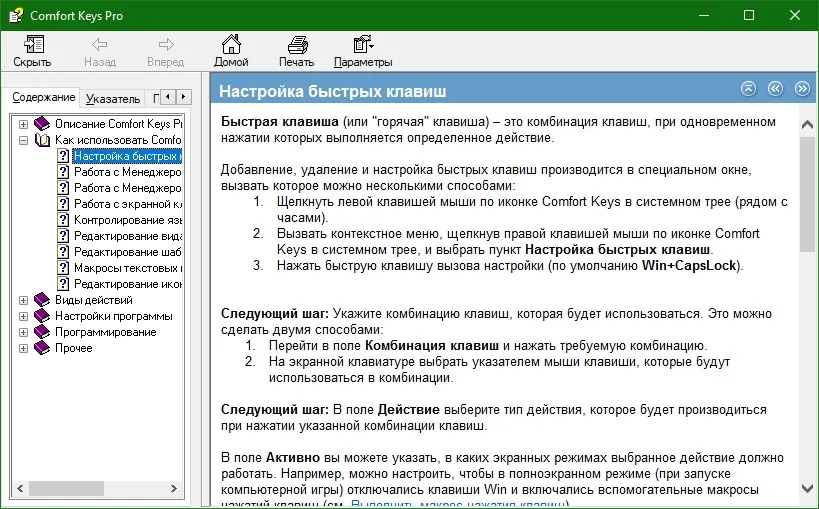
Task: Click the open book icon of Как использовать
Action: point(42,140)
